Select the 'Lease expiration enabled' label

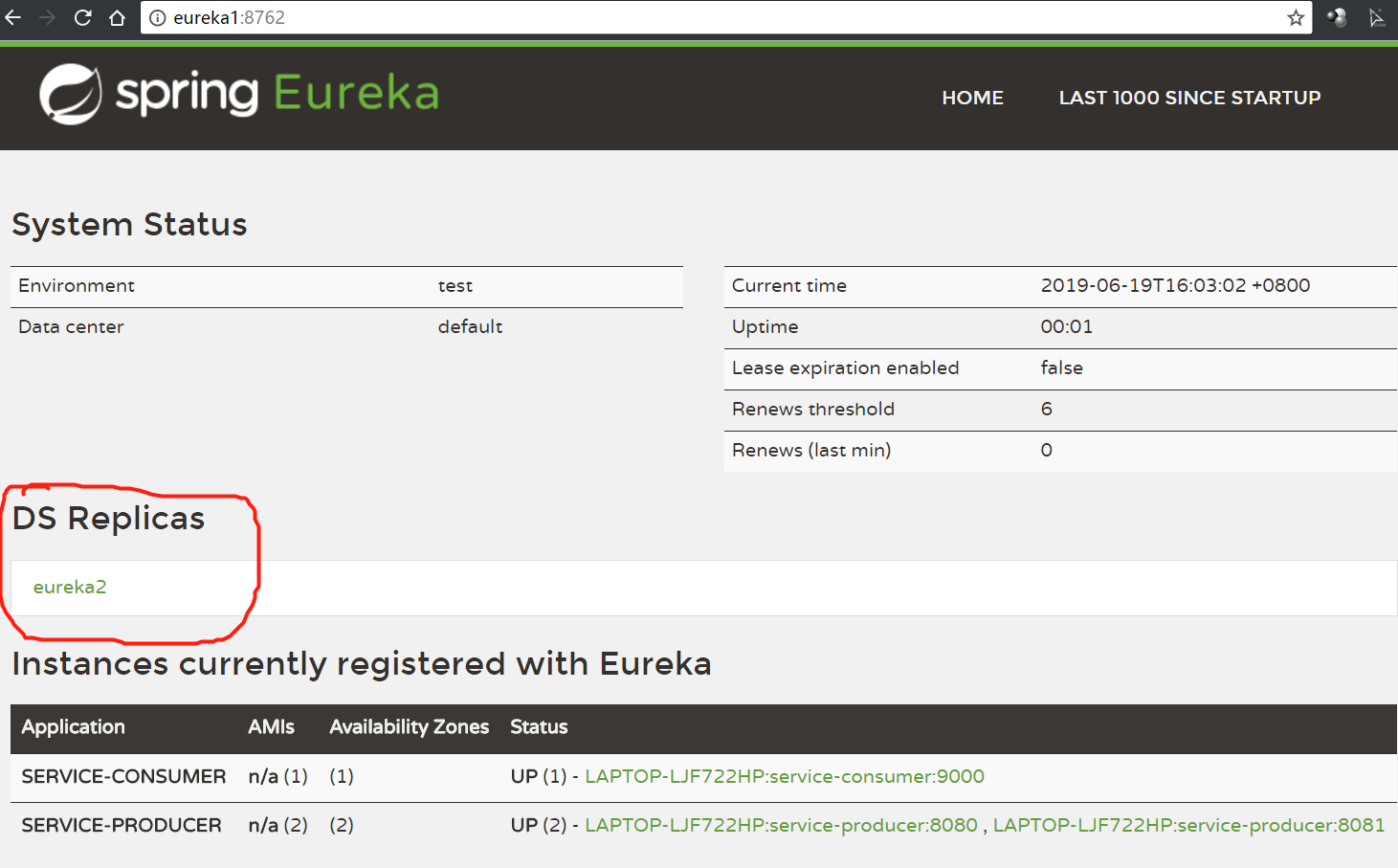[845, 367]
